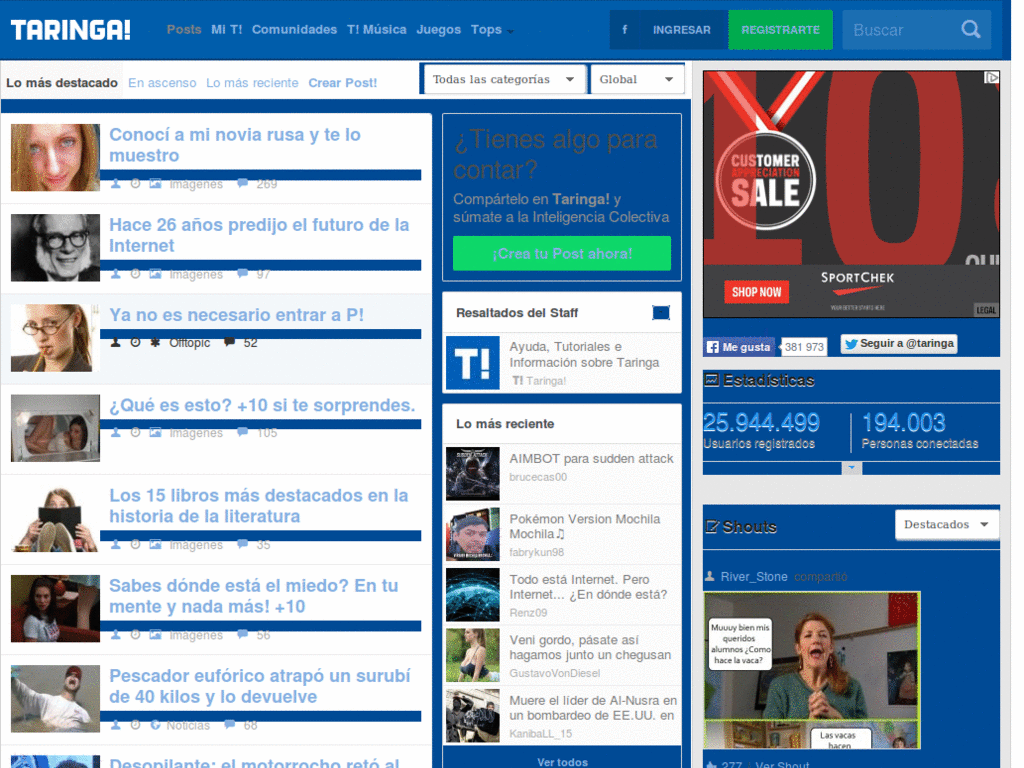Click author brucecas00
Viewport: 1024px width, 768px height.
click(537, 477)
